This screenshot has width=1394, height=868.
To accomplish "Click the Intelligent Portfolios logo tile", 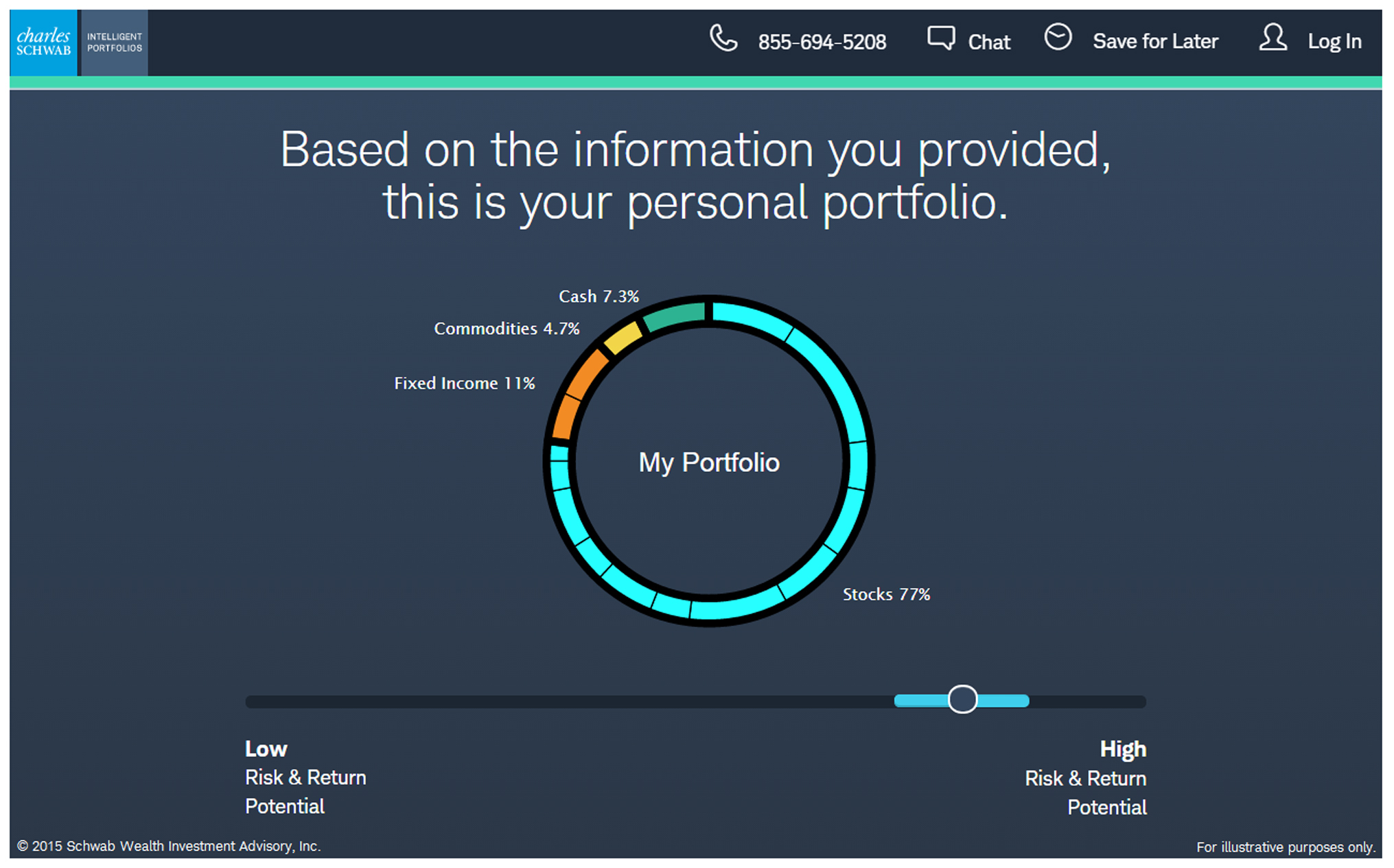I will (115, 43).
